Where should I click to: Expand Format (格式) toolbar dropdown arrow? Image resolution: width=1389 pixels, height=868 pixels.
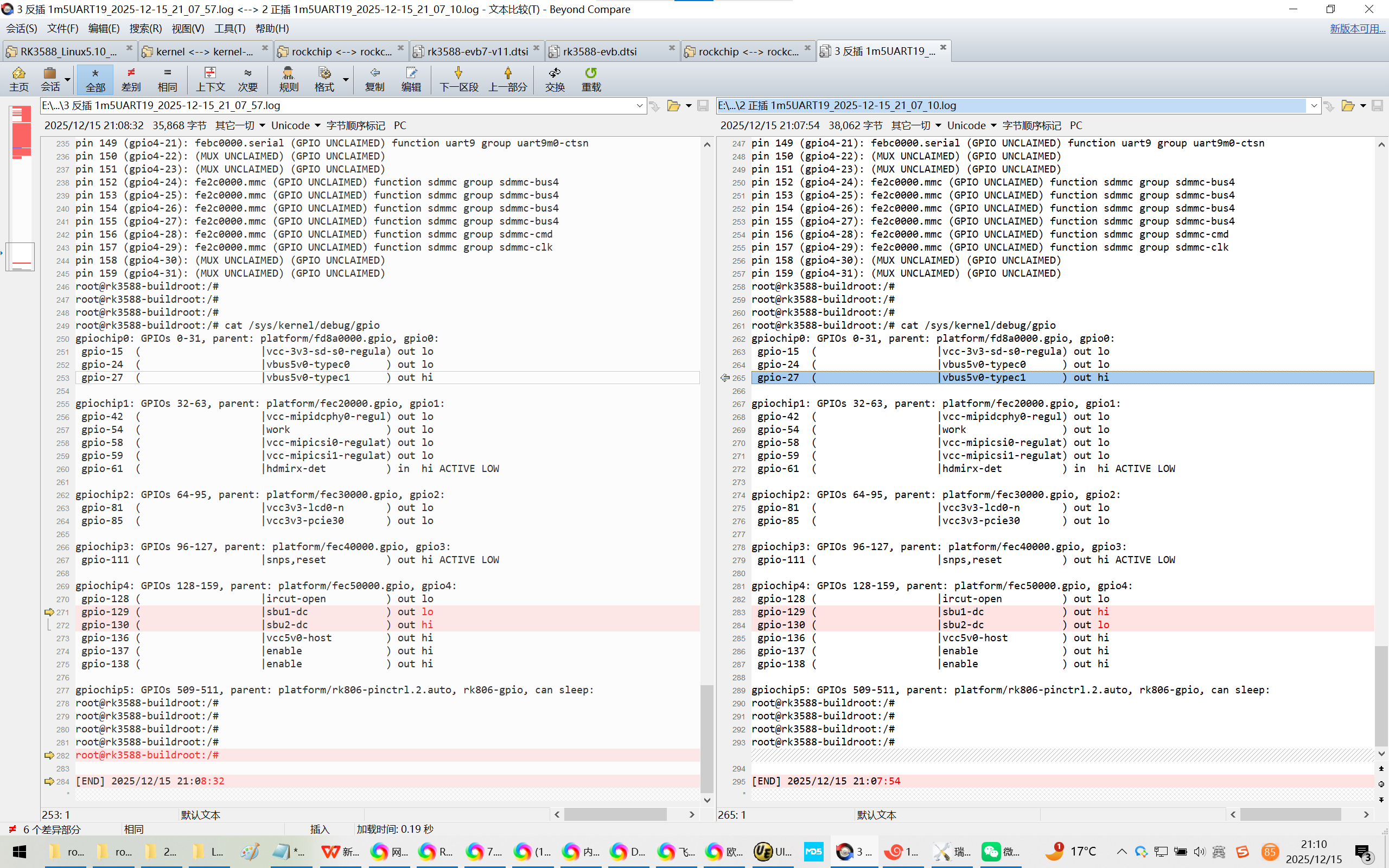click(346, 79)
